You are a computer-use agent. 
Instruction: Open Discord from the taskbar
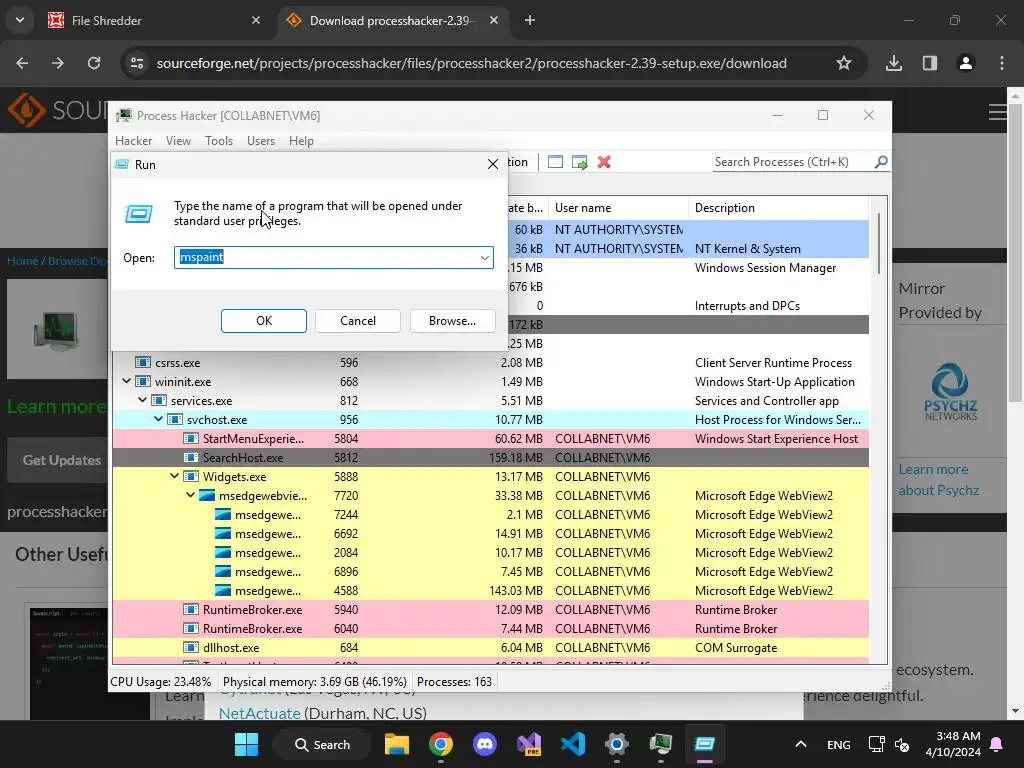tap(485, 744)
